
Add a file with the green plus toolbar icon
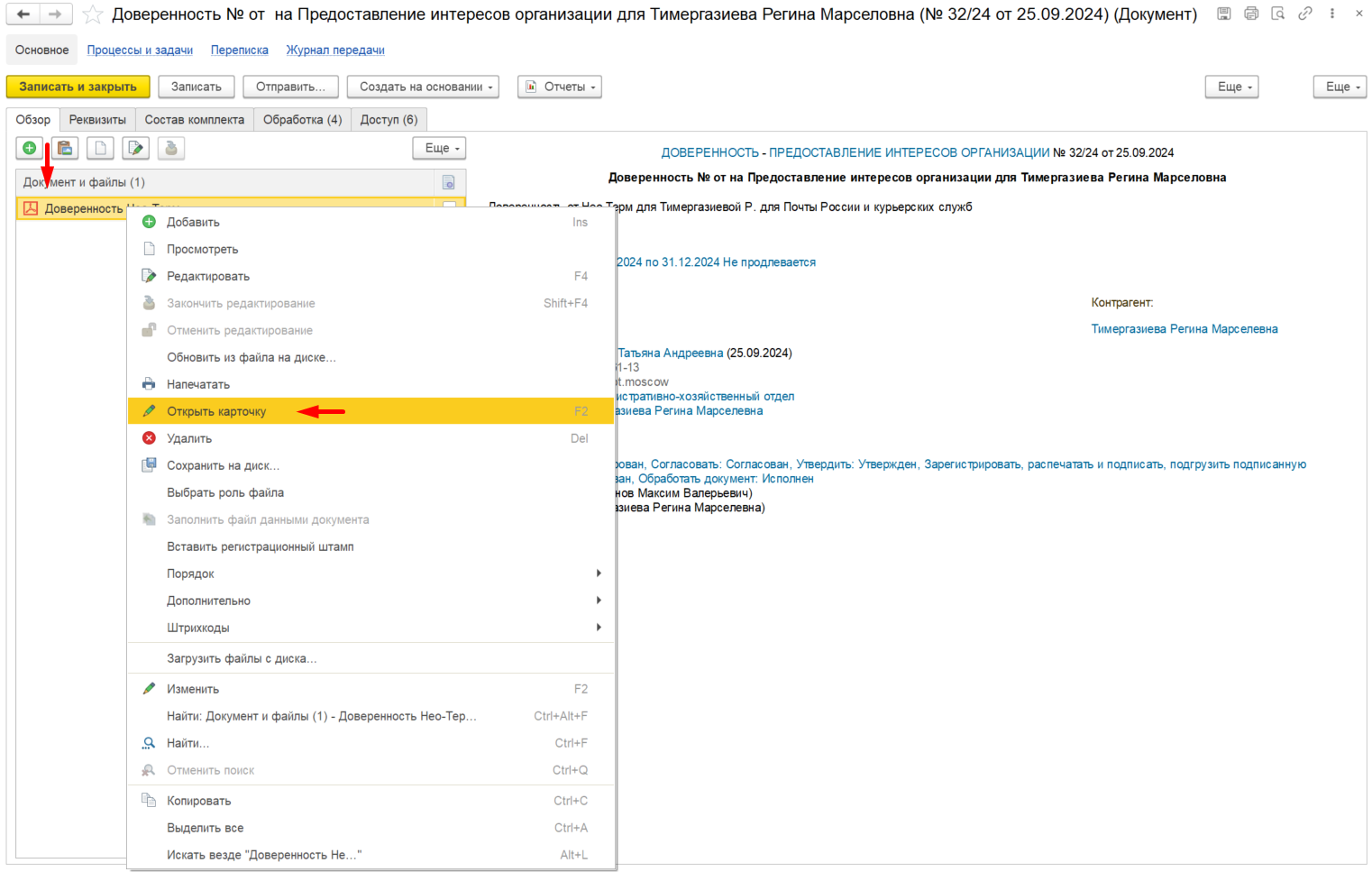[x=30, y=148]
